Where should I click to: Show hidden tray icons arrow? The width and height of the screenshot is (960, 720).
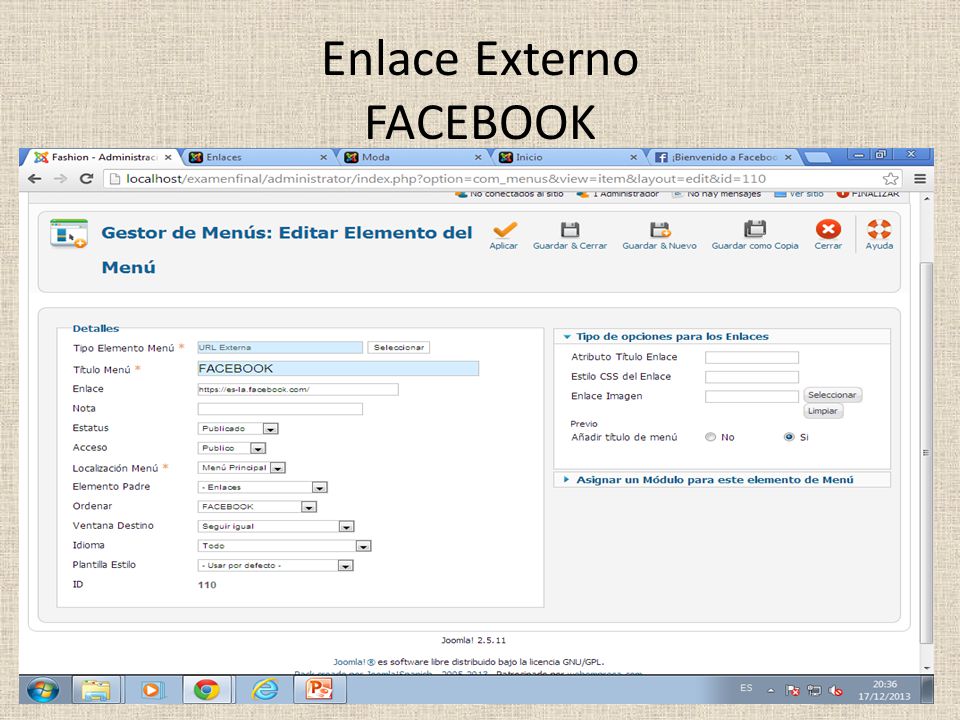(x=771, y=691)
